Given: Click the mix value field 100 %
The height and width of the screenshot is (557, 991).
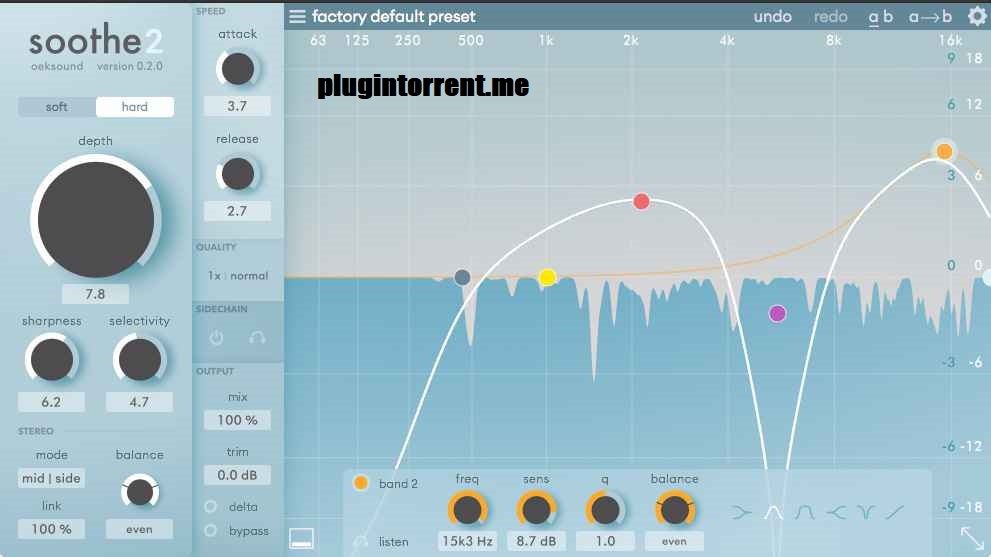Looking at the screenshot, I should point(237,420).
